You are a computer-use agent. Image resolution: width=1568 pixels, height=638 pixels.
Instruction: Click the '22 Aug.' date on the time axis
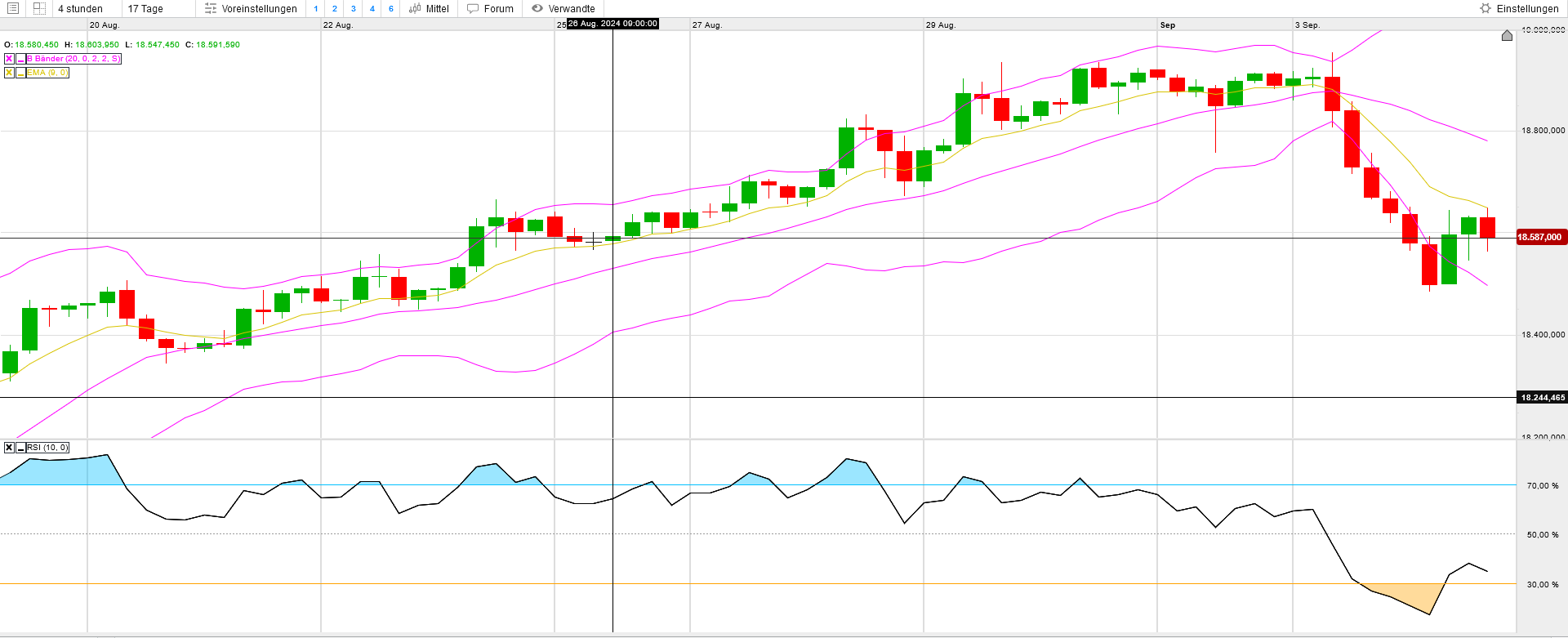(x=338, y=25)
